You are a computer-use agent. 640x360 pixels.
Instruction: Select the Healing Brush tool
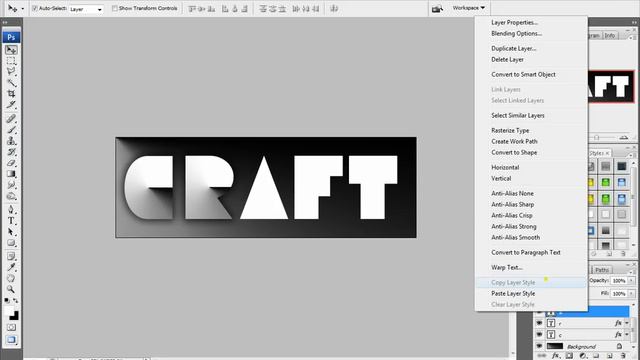pos(11,119)
